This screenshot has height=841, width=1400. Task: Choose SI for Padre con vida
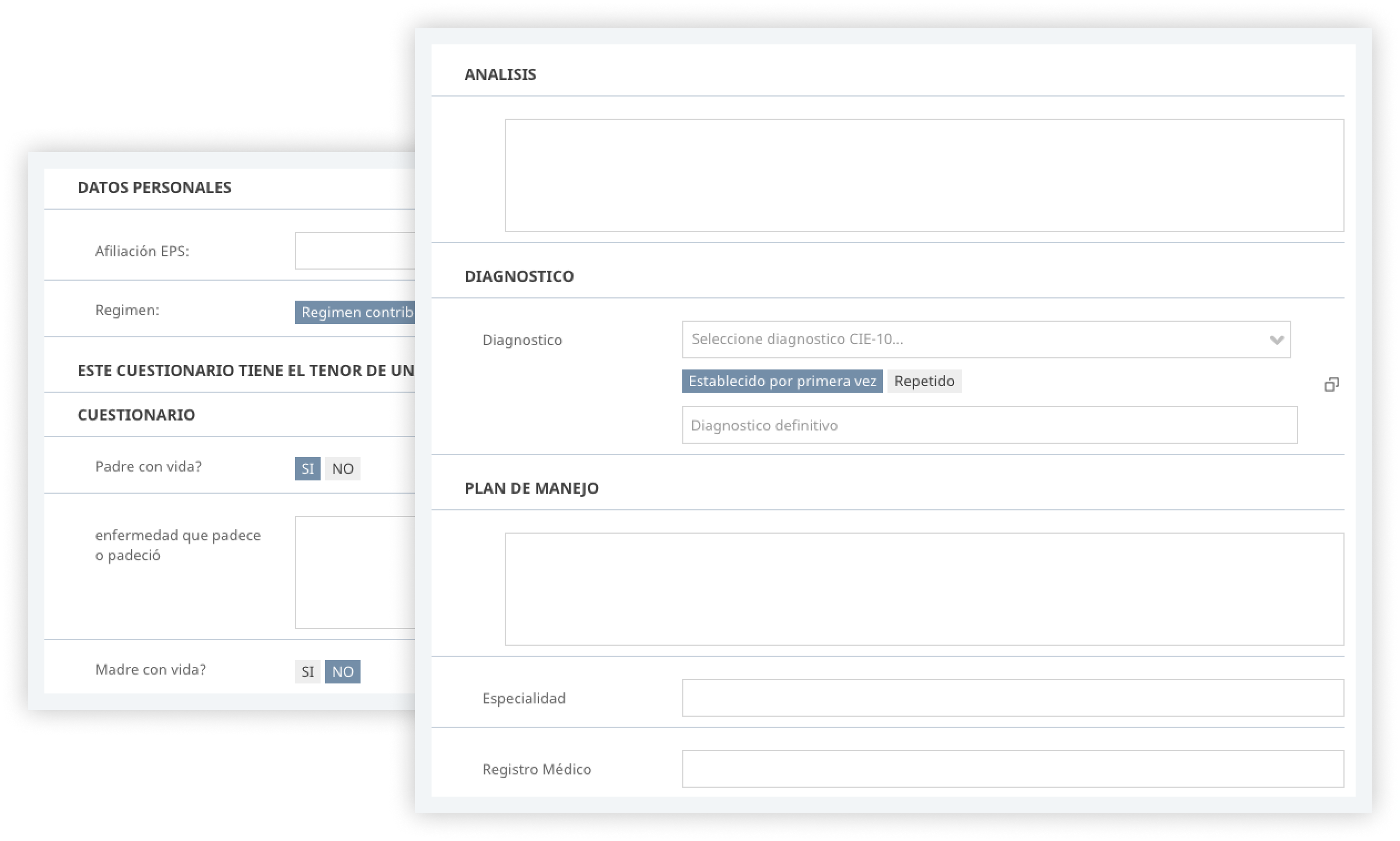pyautogui.click(x=307, y=469)
